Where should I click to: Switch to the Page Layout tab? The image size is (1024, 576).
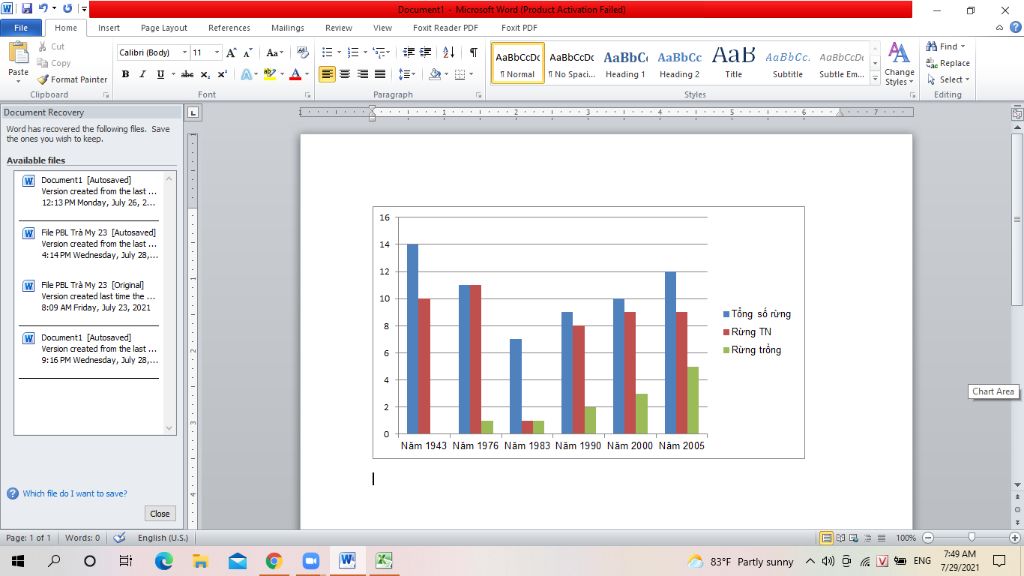[x=164, y=27]
